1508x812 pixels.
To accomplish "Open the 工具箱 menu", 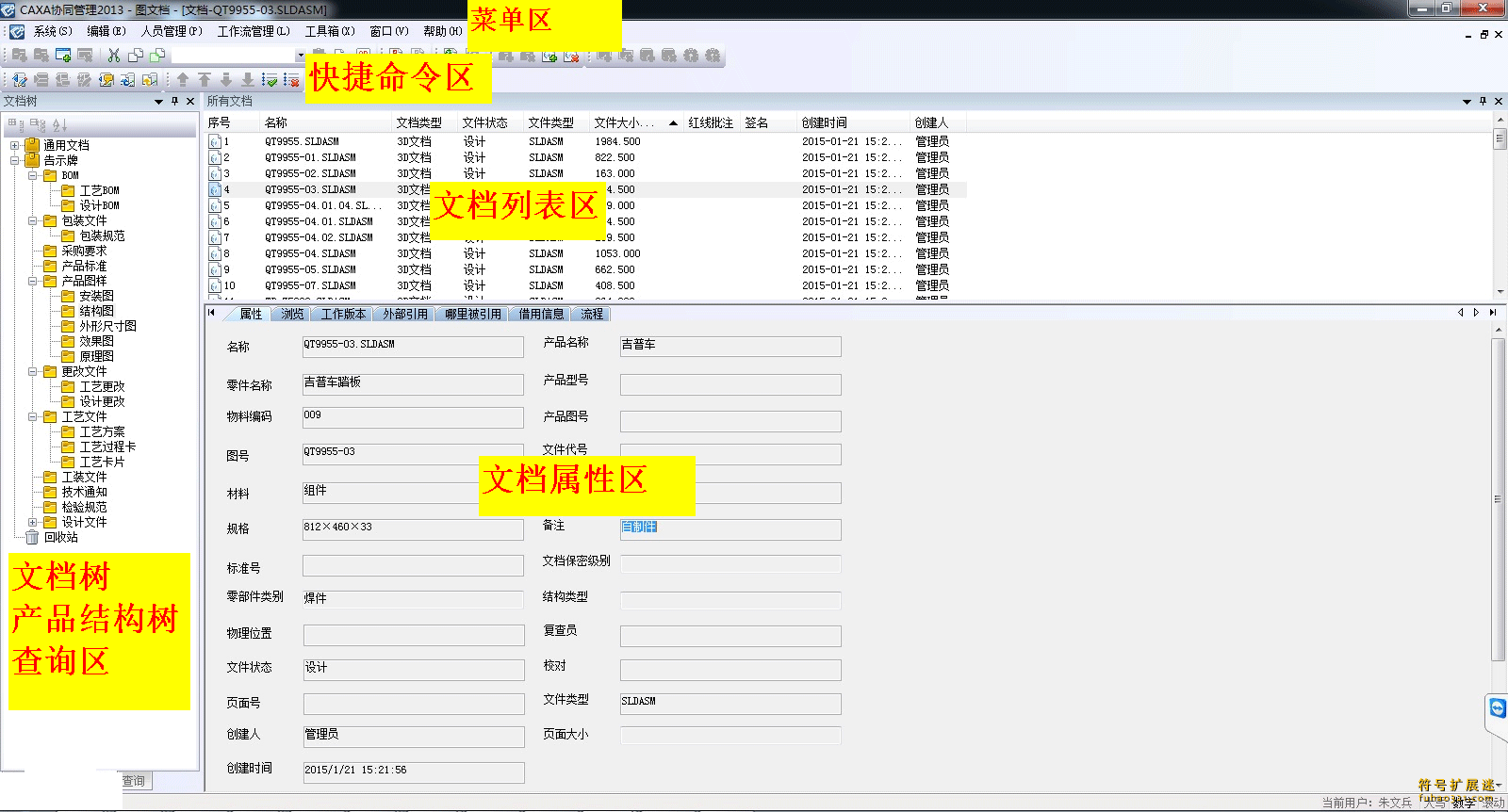I will 330,31.
